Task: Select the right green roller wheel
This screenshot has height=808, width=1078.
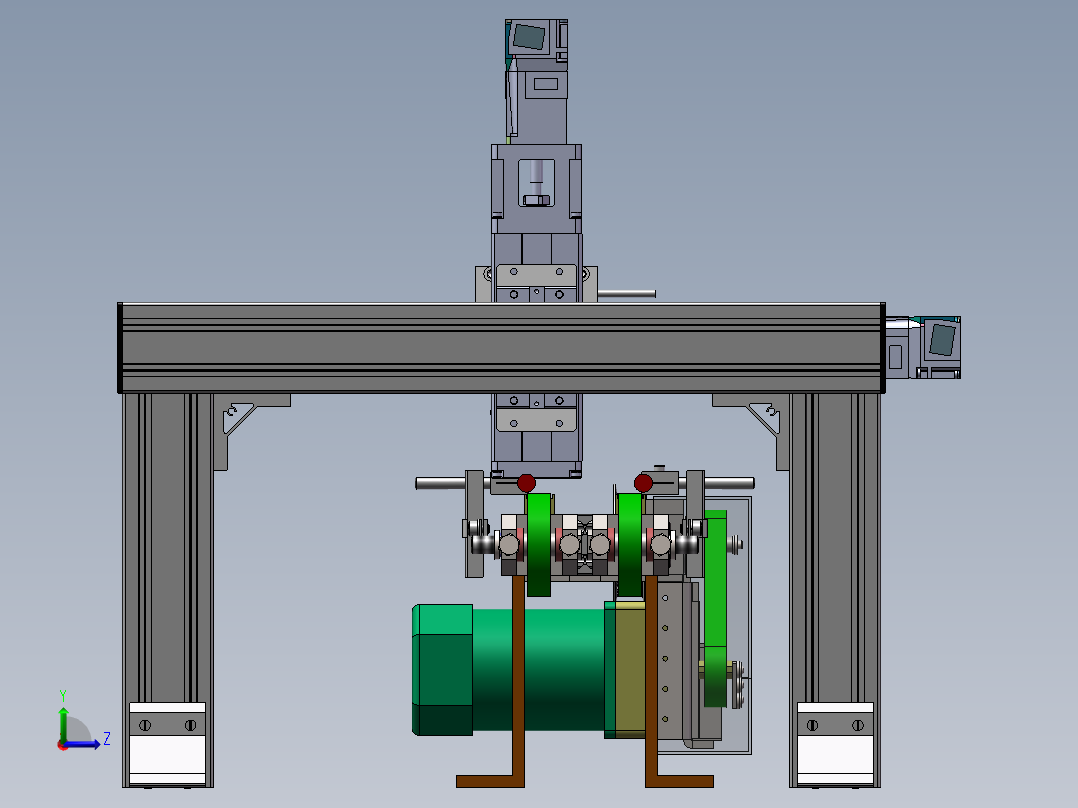Action: 630,545
